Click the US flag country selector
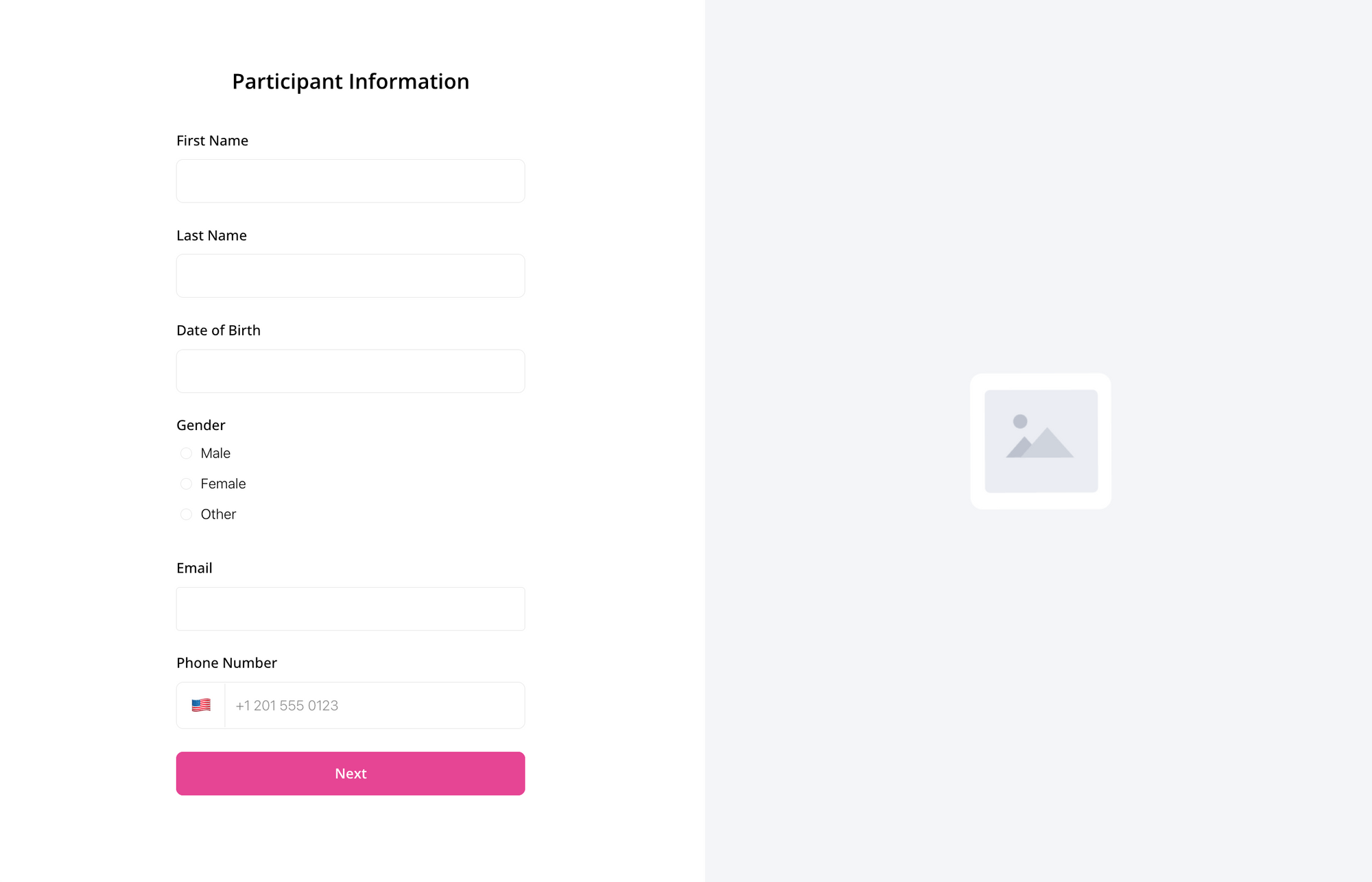Viewport: 1372px width, 882px height. (x=201, y=705)
